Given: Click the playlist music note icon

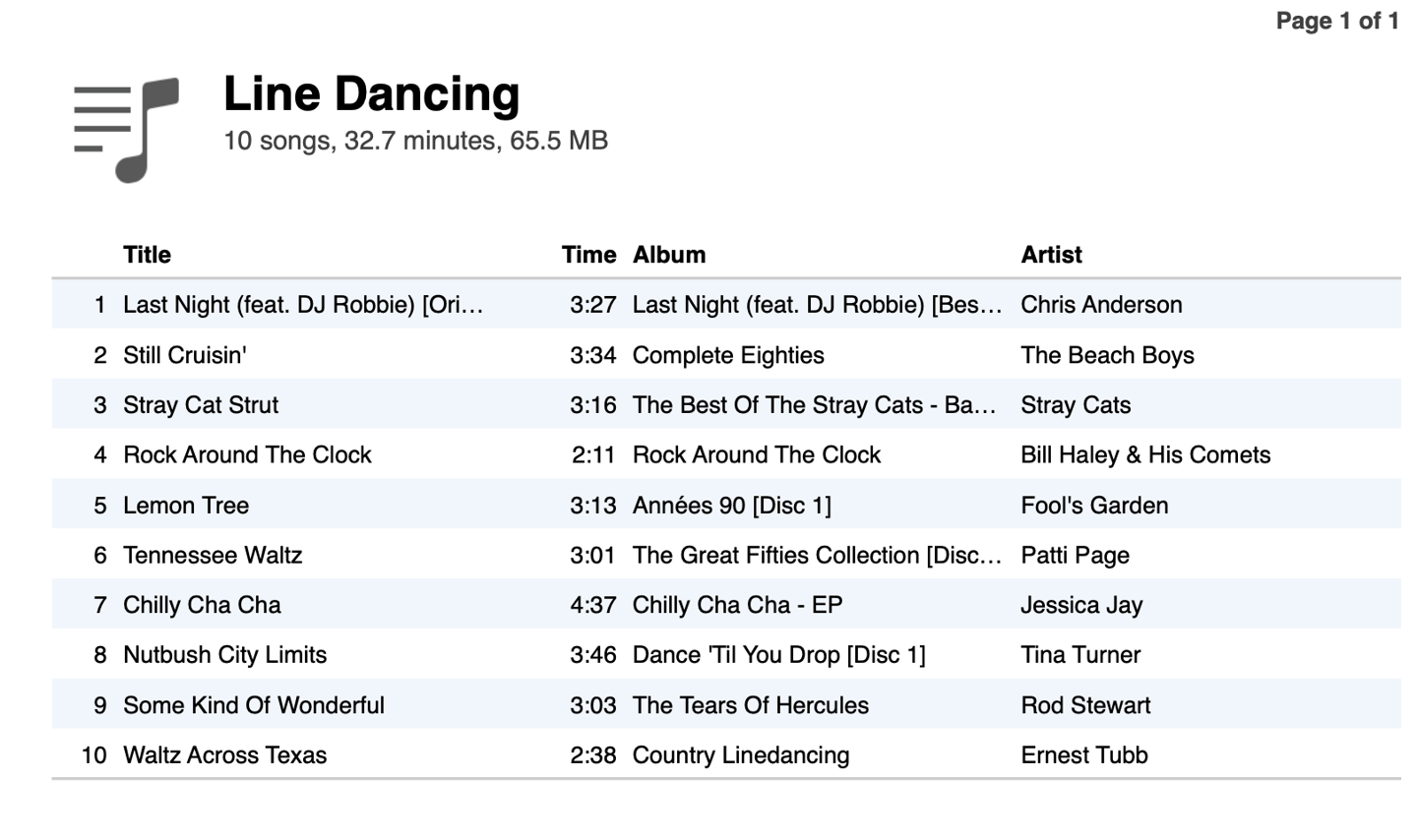Looking at the screenshot, I should [126, 130].
